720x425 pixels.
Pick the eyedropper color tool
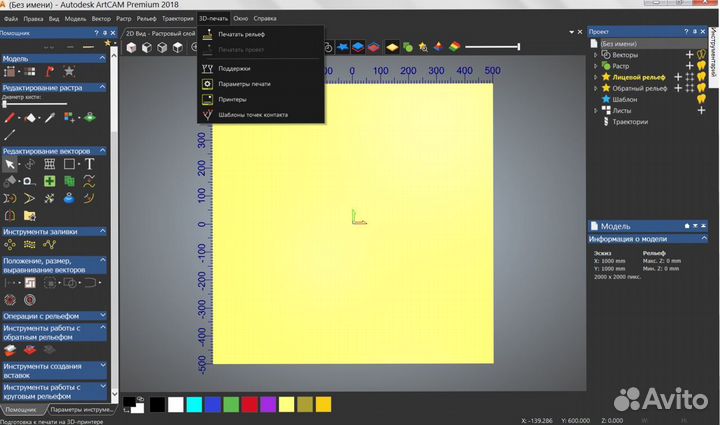pos(50,118)
